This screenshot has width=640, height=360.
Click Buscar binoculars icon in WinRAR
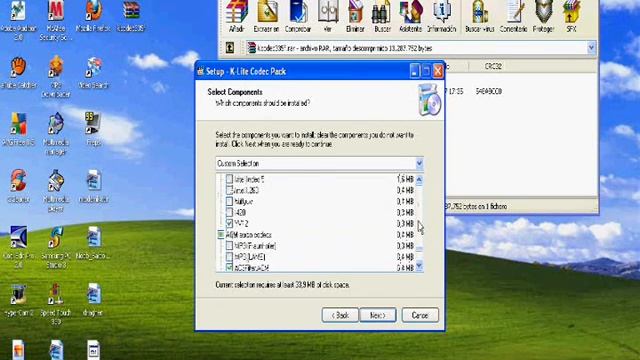[382, 16]
